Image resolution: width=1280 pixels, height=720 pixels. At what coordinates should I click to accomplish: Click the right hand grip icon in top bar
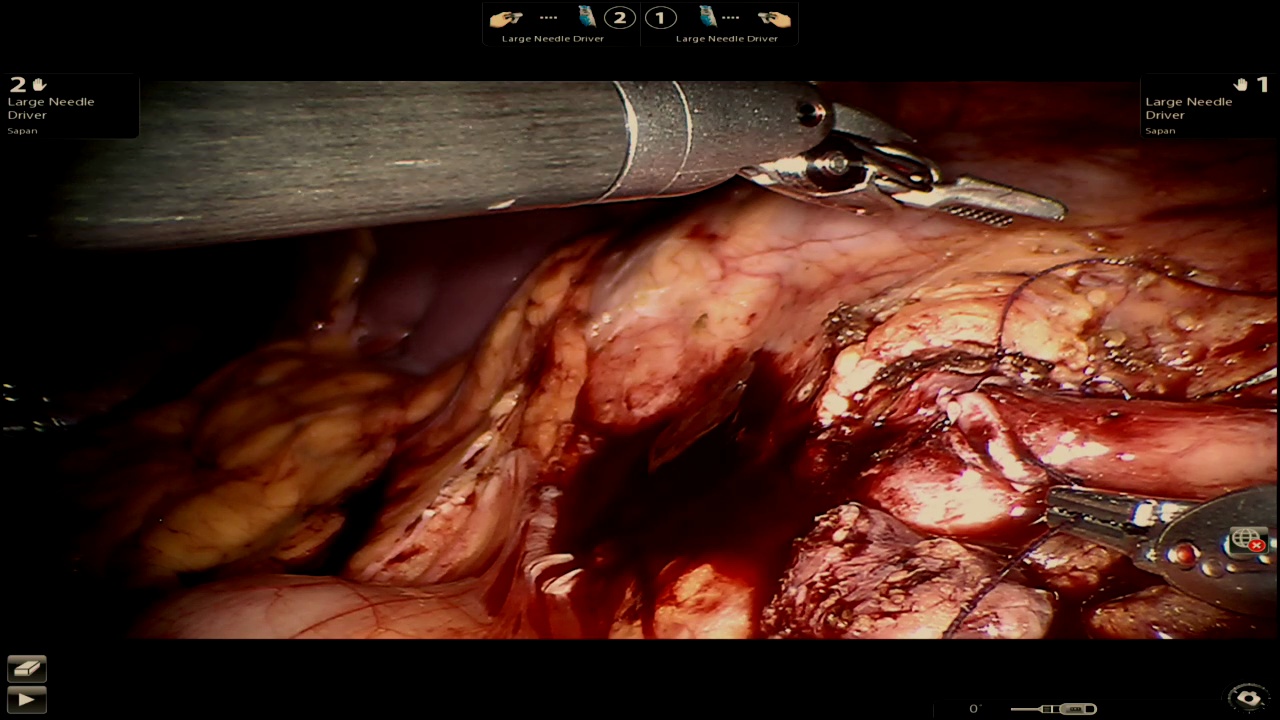pyautogui.click(x=774, y=17)
